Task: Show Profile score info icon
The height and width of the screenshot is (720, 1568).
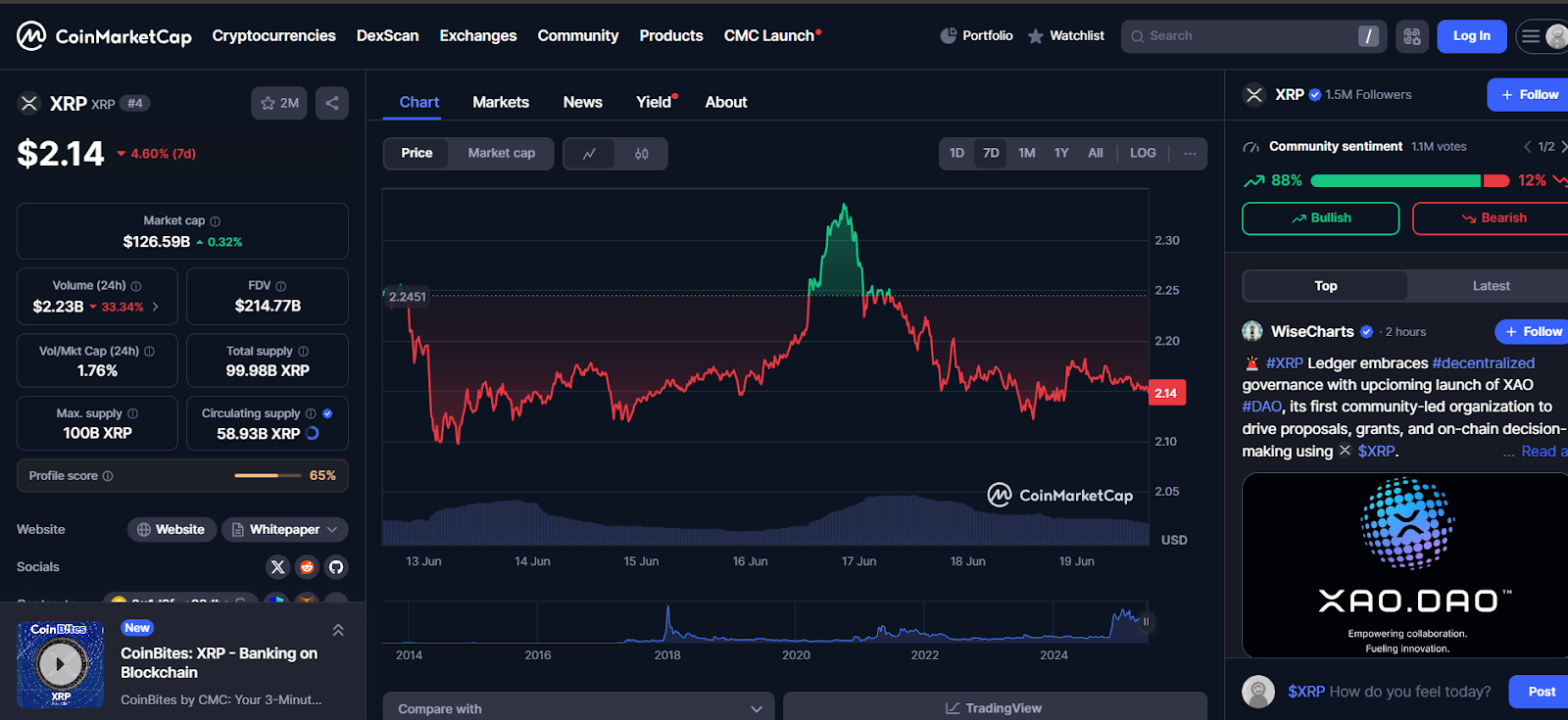Action: 108,476
